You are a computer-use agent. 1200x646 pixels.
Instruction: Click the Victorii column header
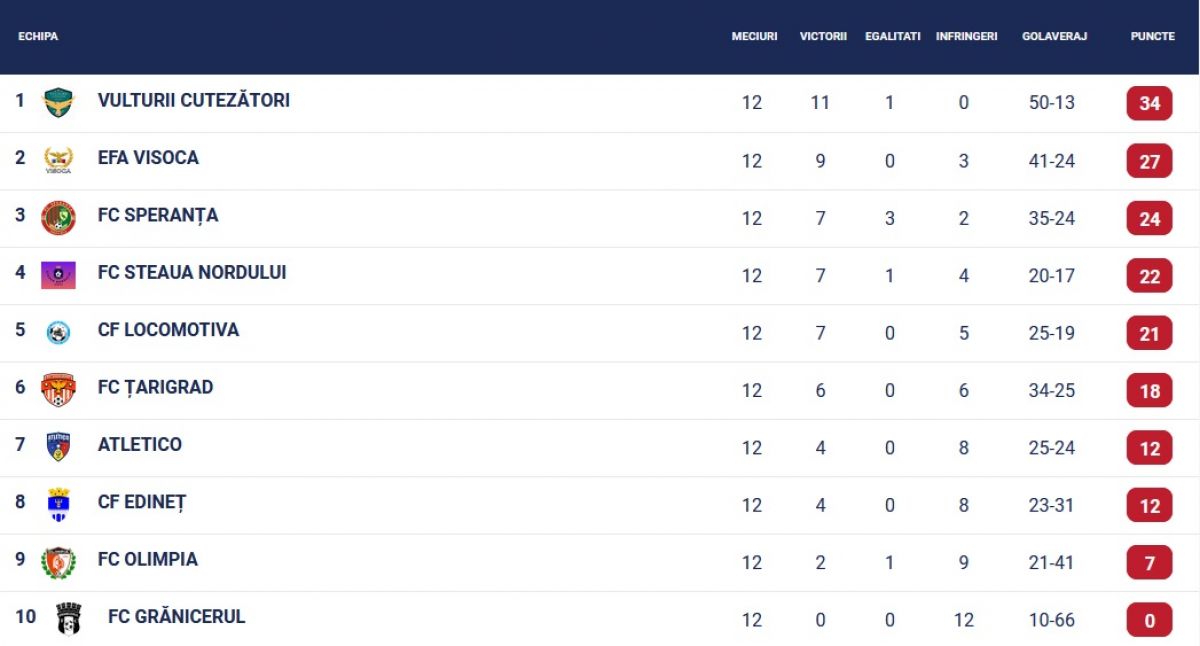click(823, 36)
